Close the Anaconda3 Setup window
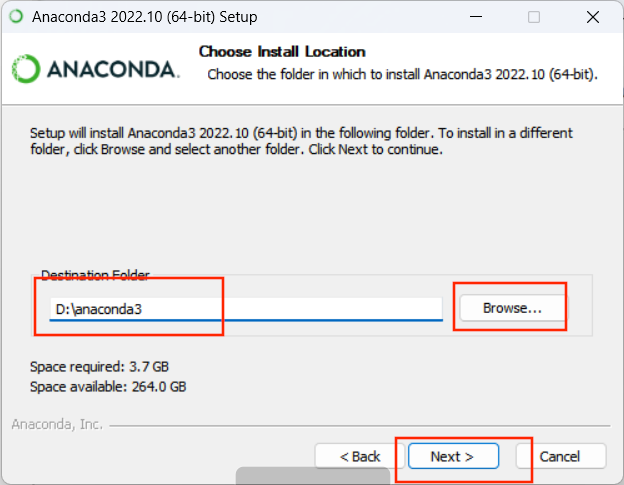 tap(593, 17)
